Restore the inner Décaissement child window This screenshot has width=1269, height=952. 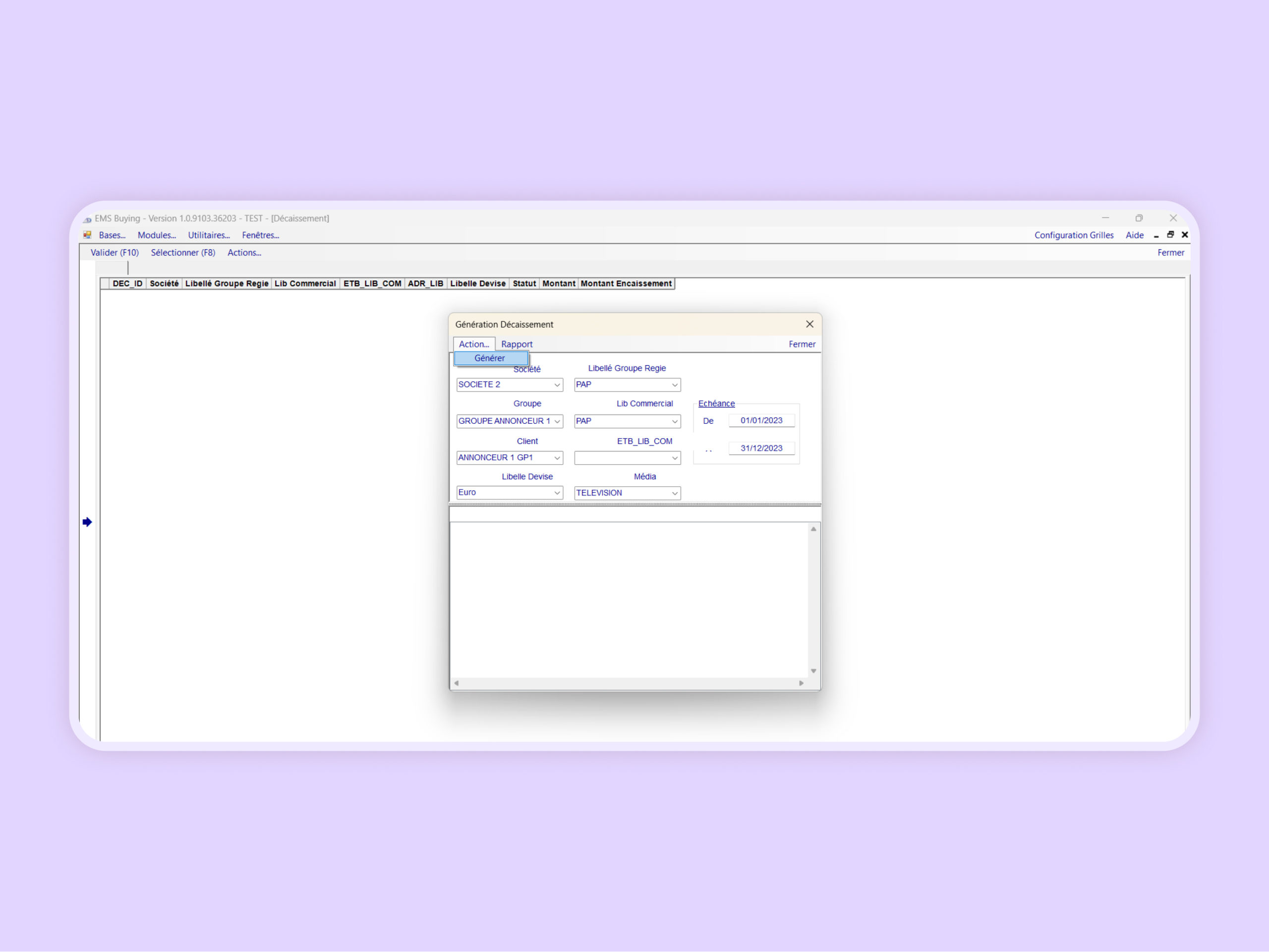pyautogui.click(x=1170, y=235)
